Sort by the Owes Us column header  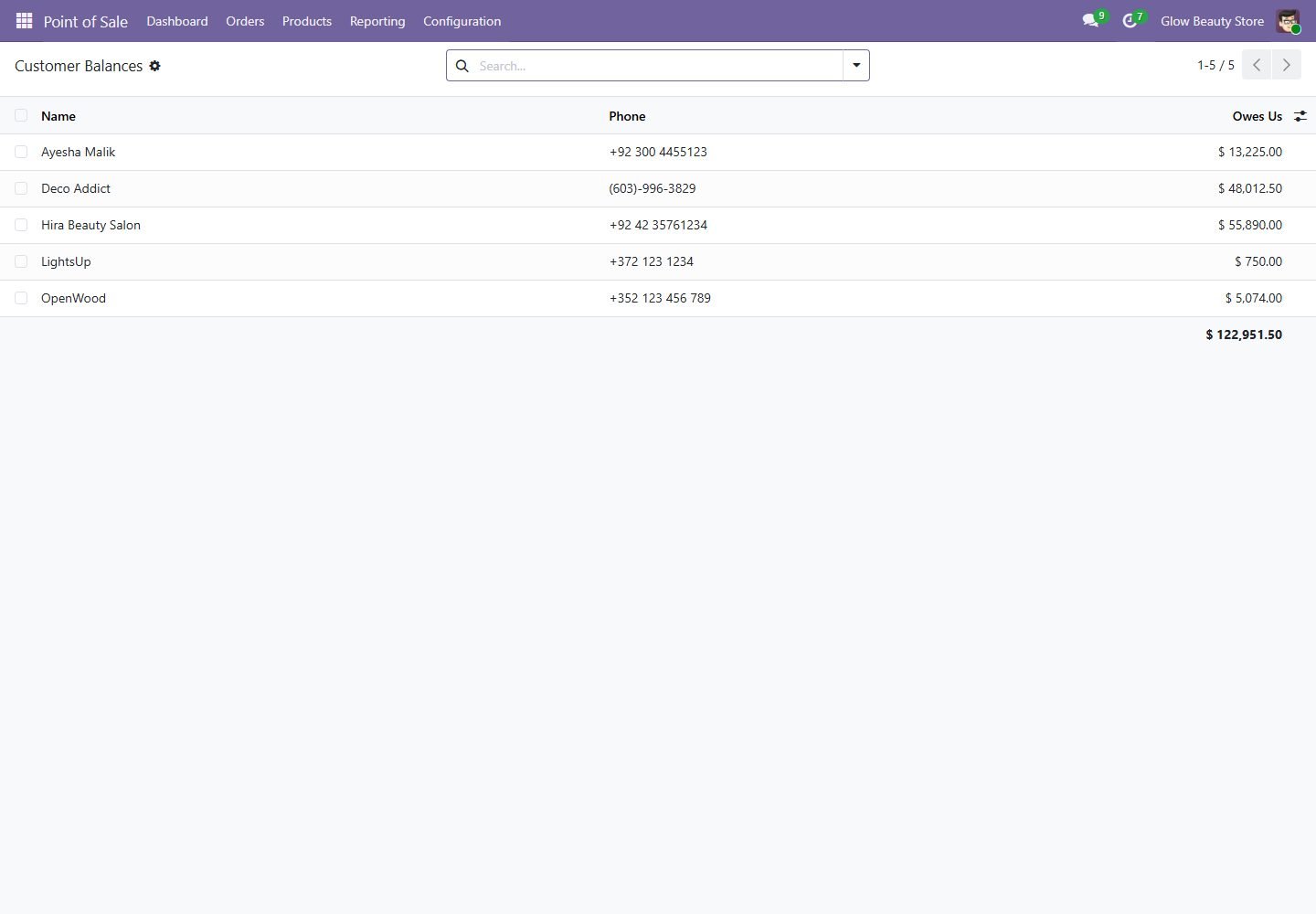point(1257,116)
